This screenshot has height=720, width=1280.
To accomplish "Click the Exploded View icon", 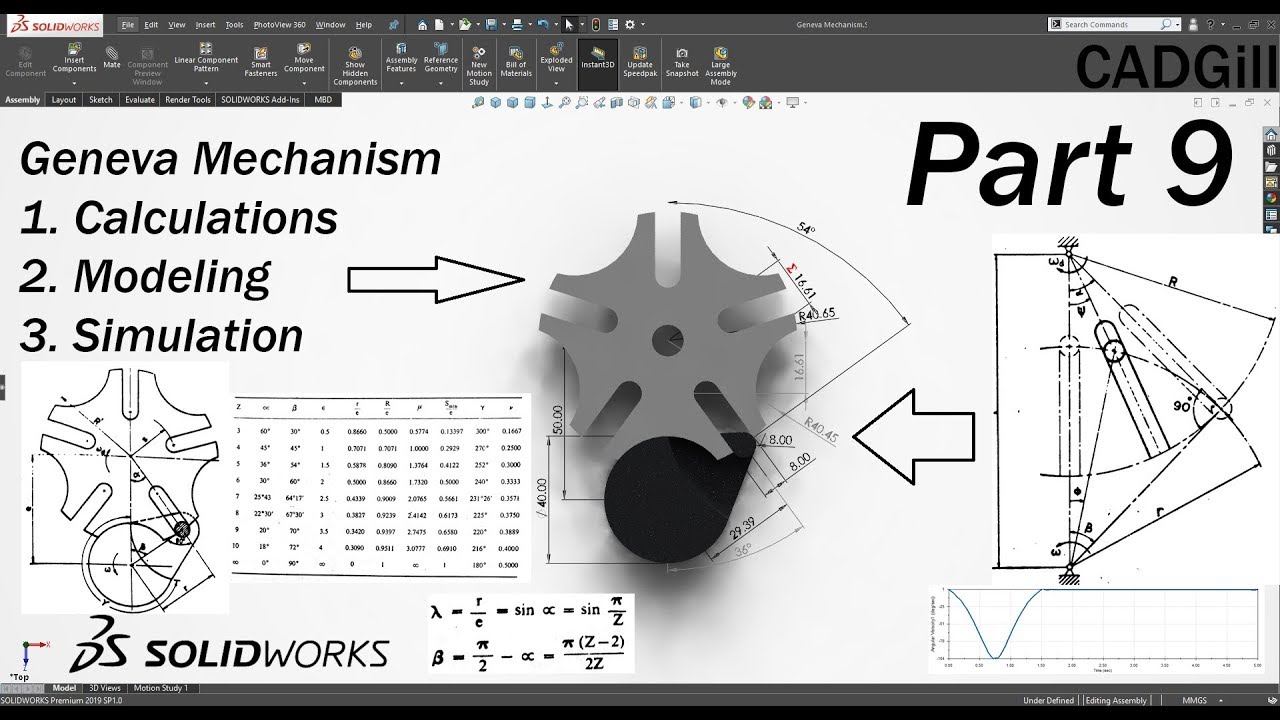I will 556,48.
